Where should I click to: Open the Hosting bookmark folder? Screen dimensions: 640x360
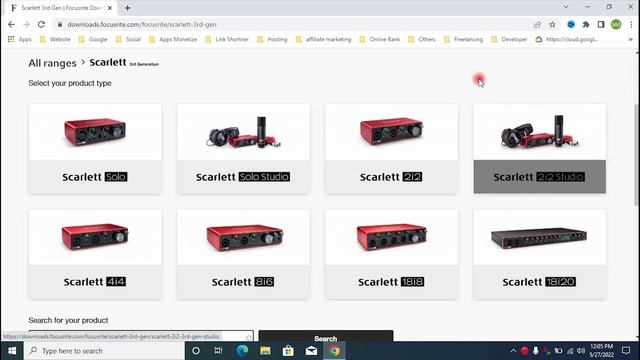coord(272,39)
